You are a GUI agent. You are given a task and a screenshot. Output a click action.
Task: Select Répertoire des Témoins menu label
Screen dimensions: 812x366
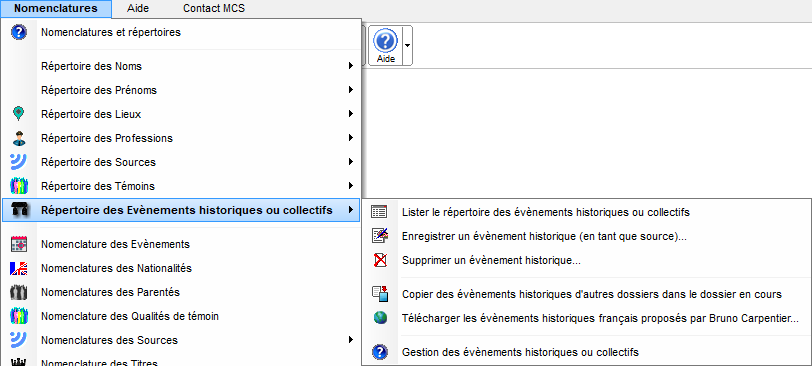[x=98, y=186]
